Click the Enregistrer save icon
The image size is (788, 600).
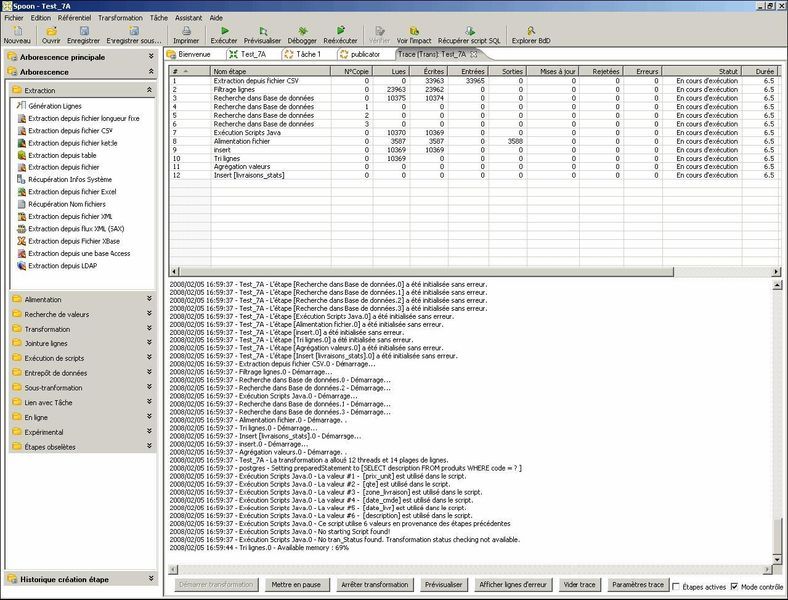pyautogui.click(x=84, y=31)
